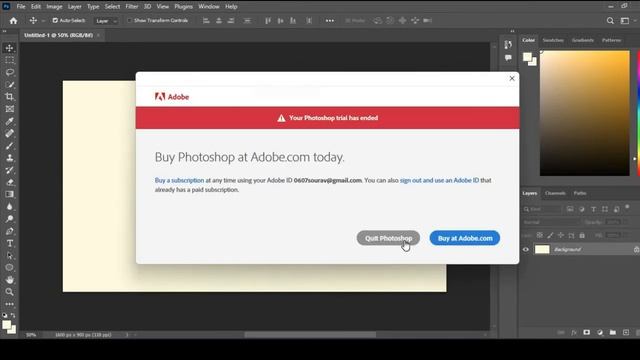
Task: Switch to the Channels tab
Action: (555, 193)
